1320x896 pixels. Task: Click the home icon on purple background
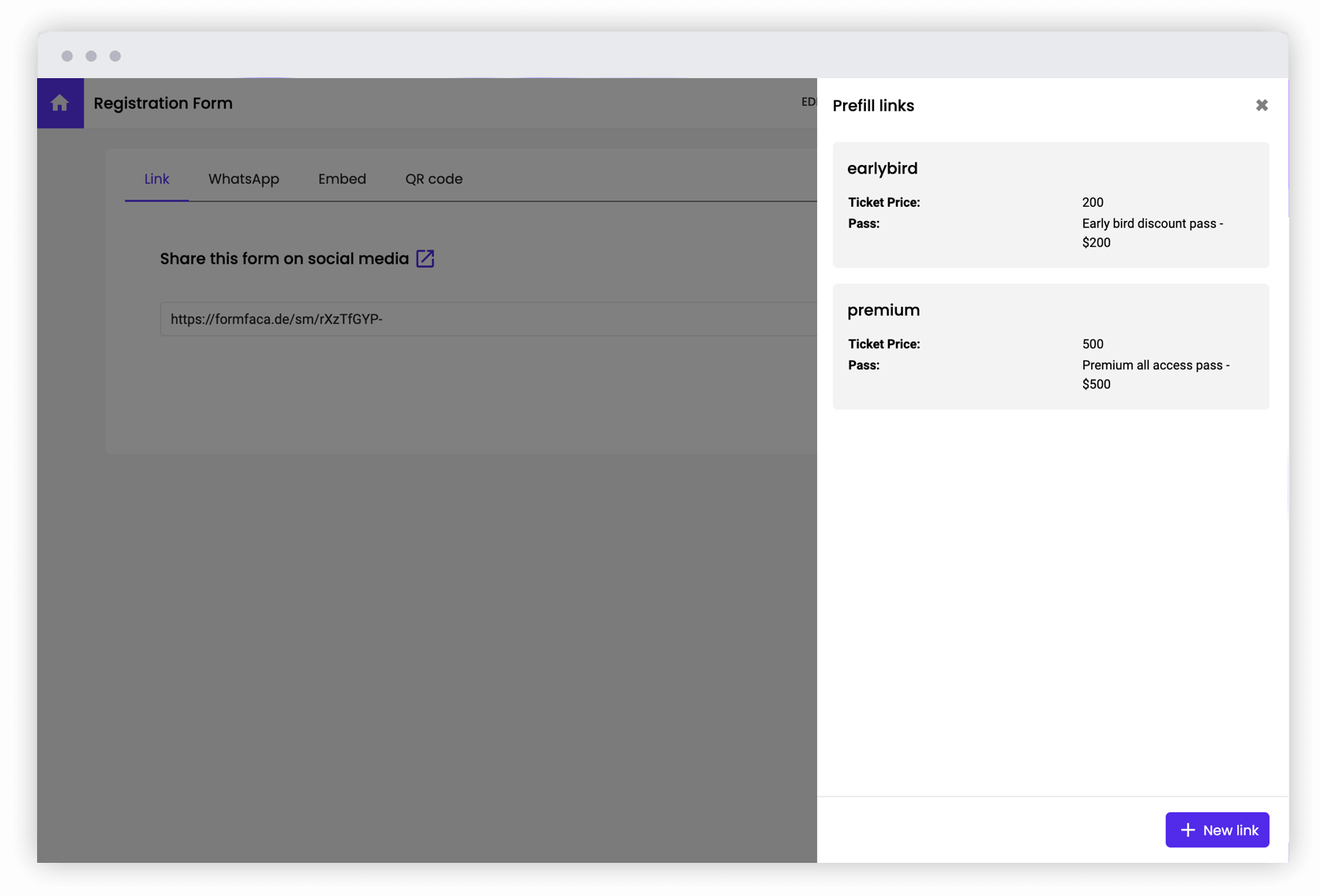[60, 103]
